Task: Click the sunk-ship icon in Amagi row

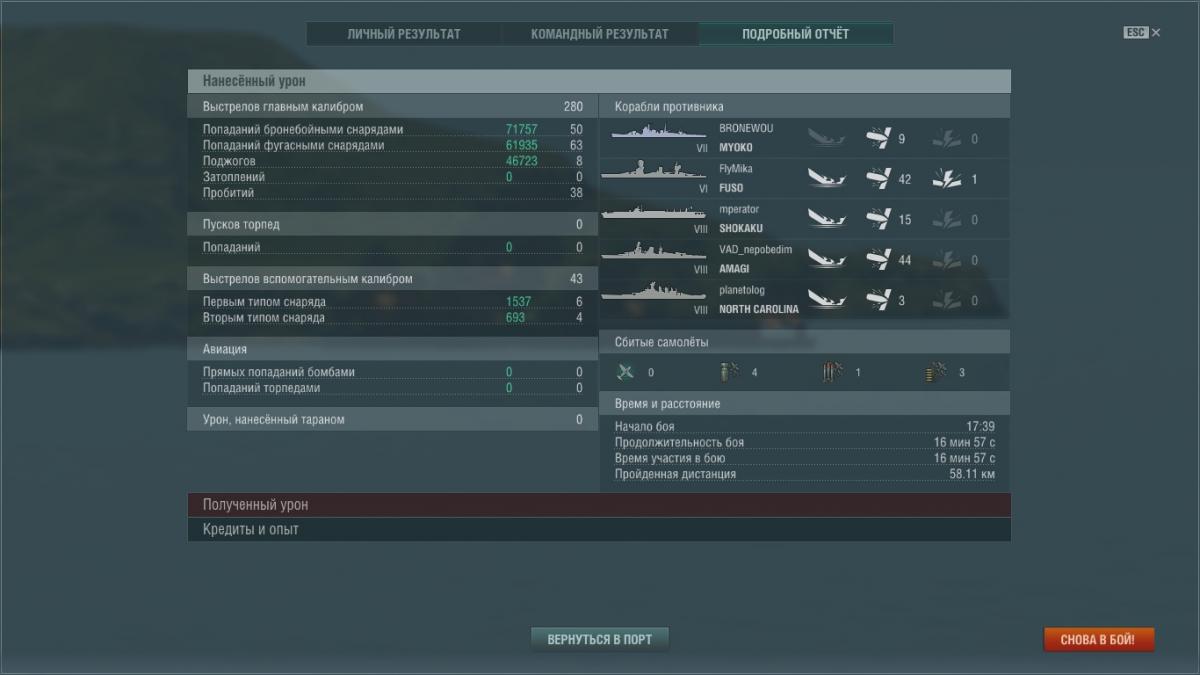Action: tap(826, 260)
